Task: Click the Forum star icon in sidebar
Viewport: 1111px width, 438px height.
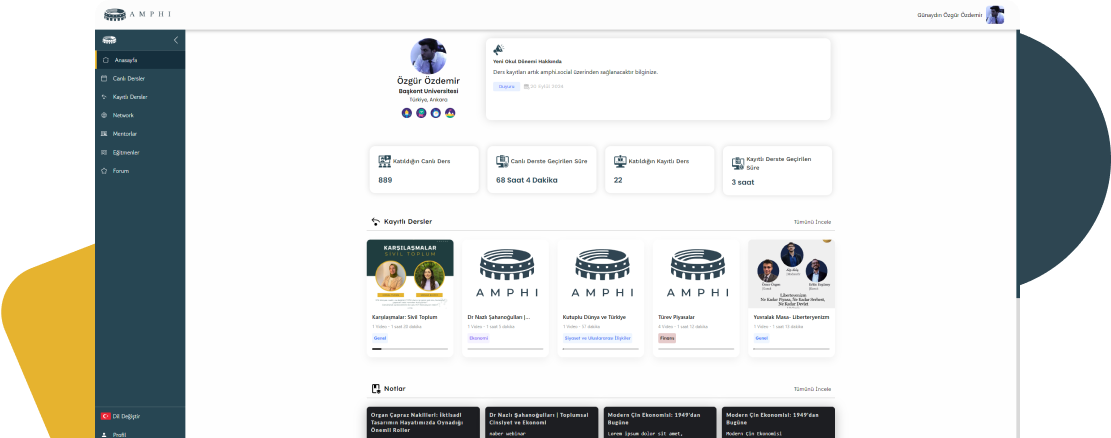Action: [x=104, y=171]
